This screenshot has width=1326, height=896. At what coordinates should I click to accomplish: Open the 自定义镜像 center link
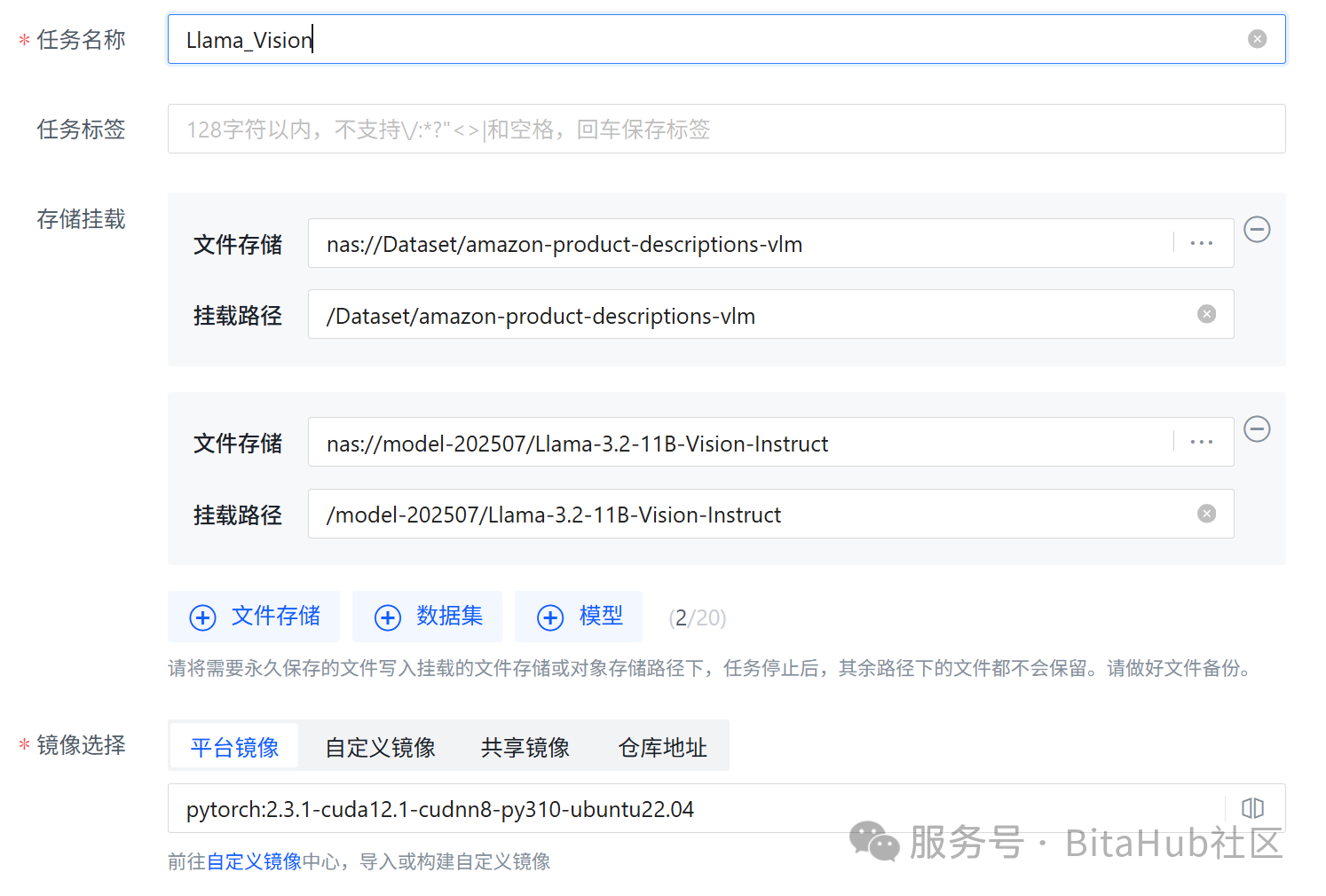coord(254,861)
